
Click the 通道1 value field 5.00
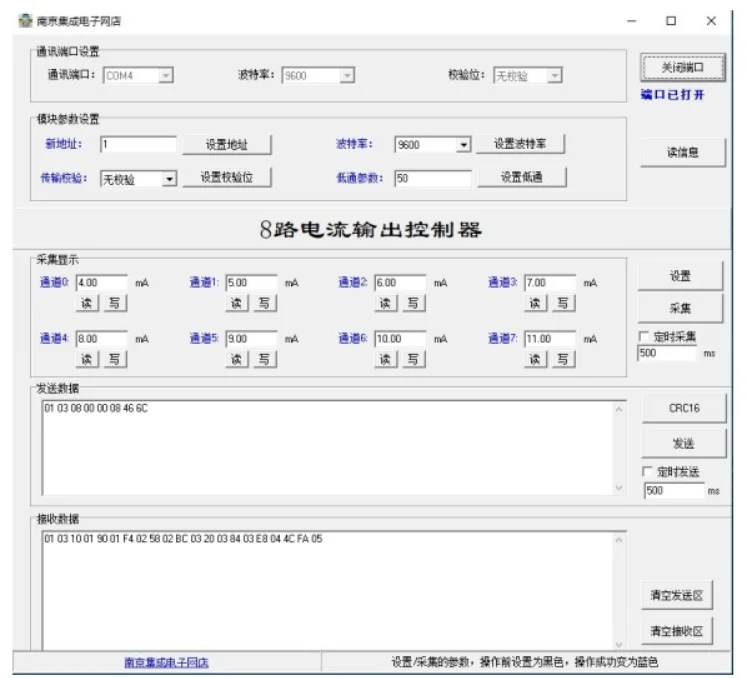pyautogui.click(x=251, y=282)
